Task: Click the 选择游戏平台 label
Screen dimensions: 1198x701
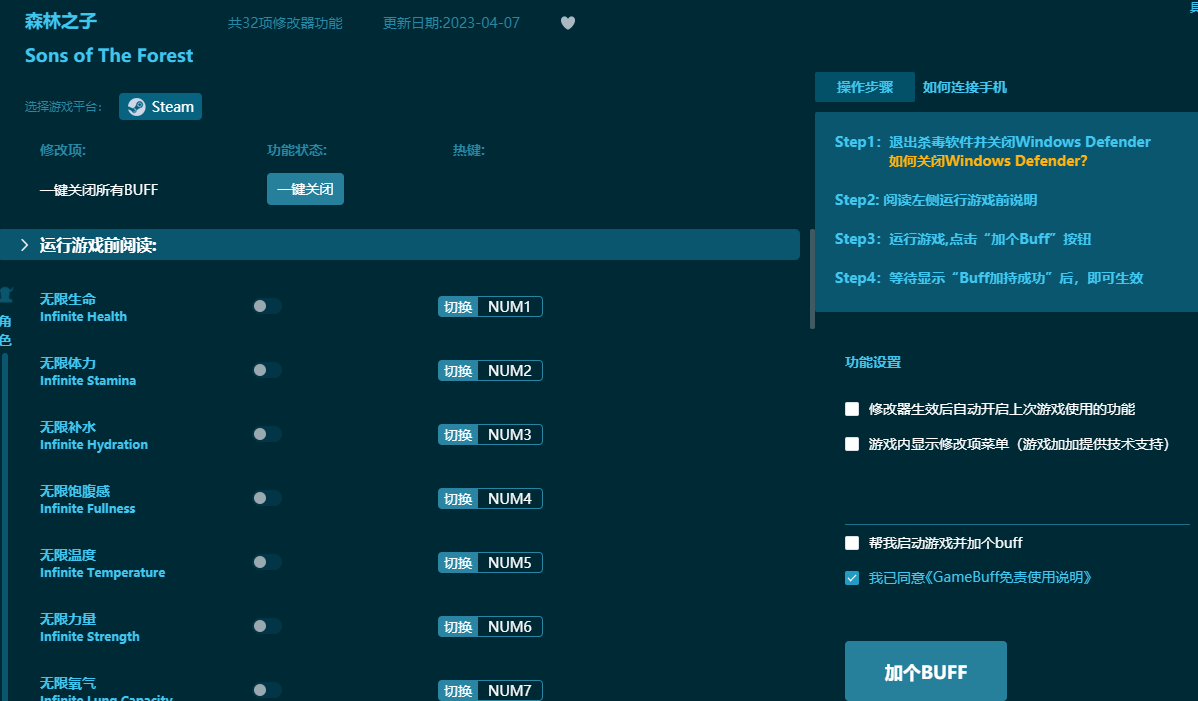Action: click(63, 107)
